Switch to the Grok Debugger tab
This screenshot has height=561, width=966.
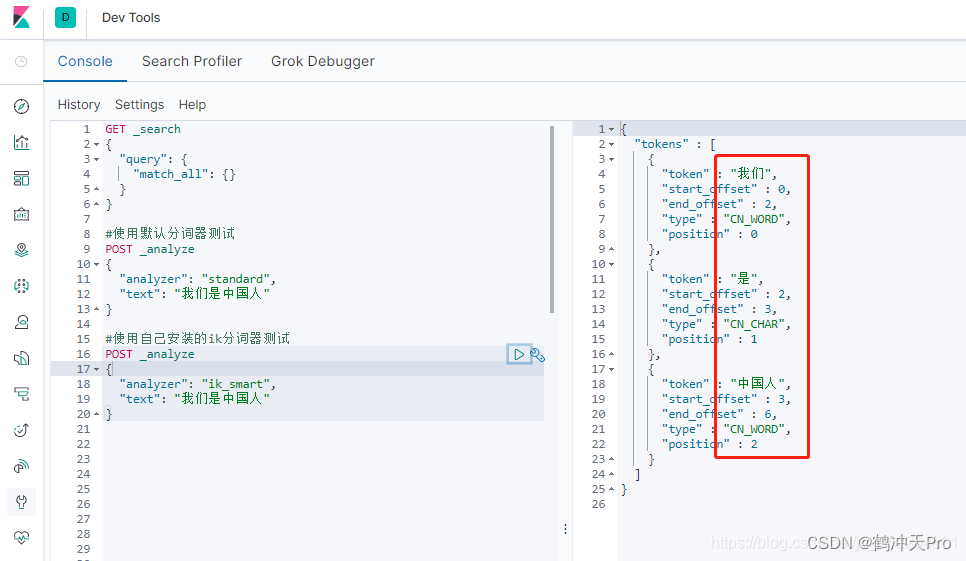point(323,62)
